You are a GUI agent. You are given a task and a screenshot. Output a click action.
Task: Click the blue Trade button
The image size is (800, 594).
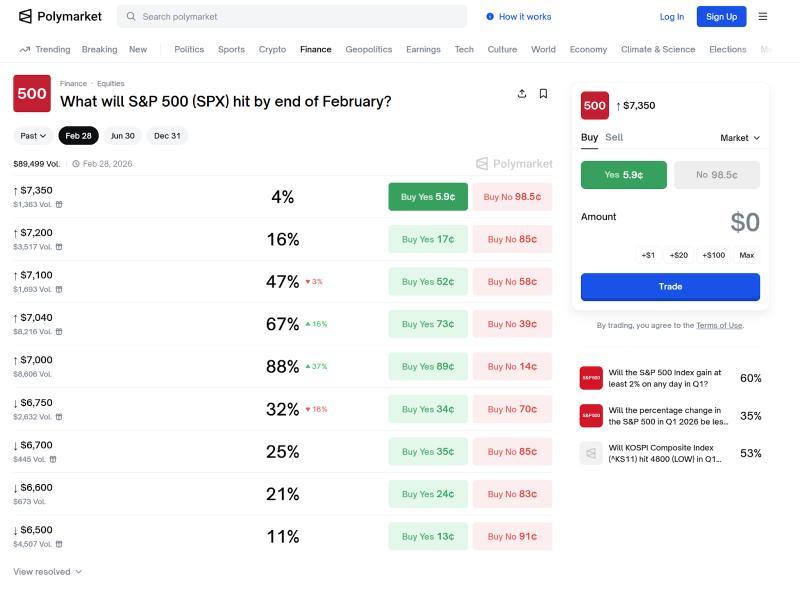click(x=670, y=286)
